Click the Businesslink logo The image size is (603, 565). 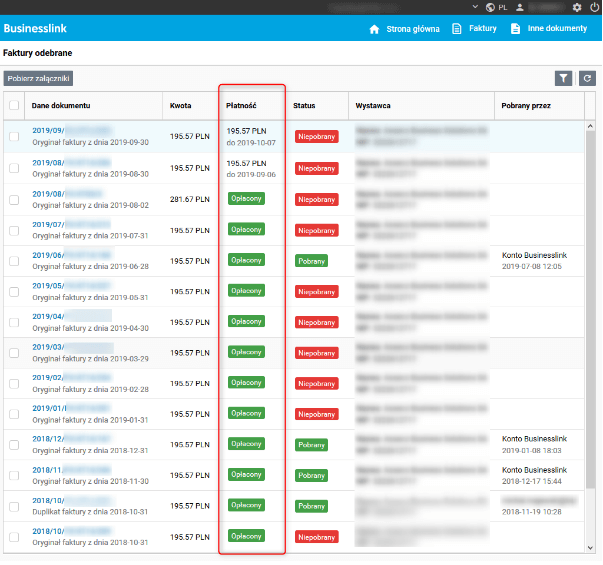tap(35, 28)
